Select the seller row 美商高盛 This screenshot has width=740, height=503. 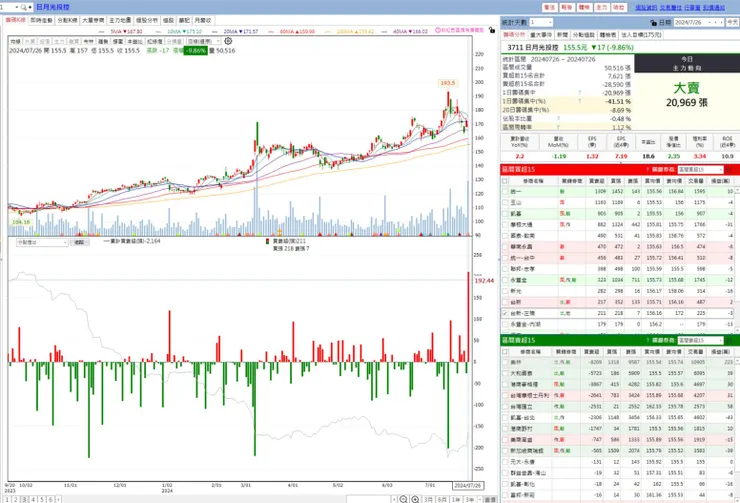(x=617, y=439)
